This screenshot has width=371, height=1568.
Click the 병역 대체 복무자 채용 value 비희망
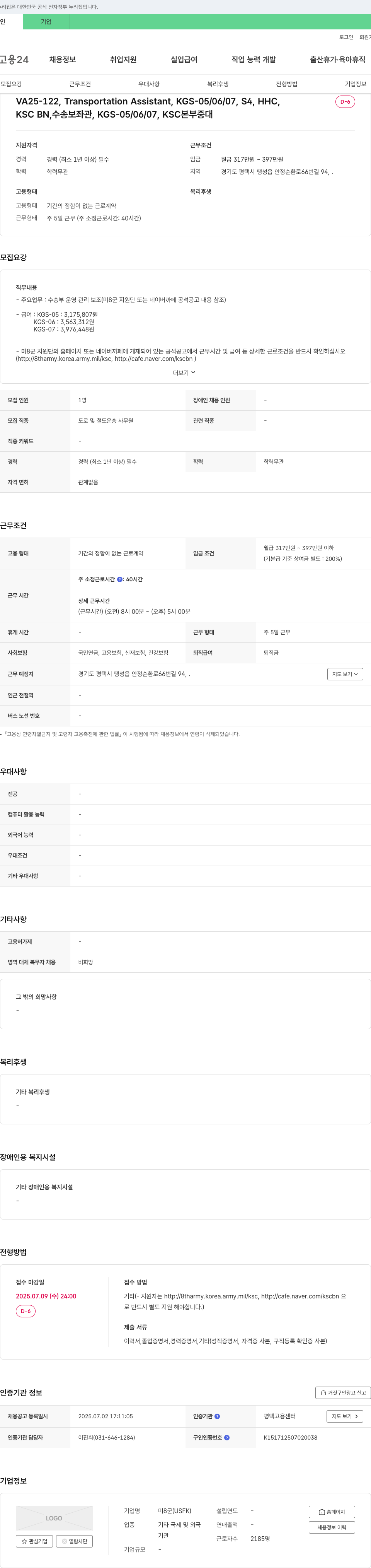pos(86,962)
